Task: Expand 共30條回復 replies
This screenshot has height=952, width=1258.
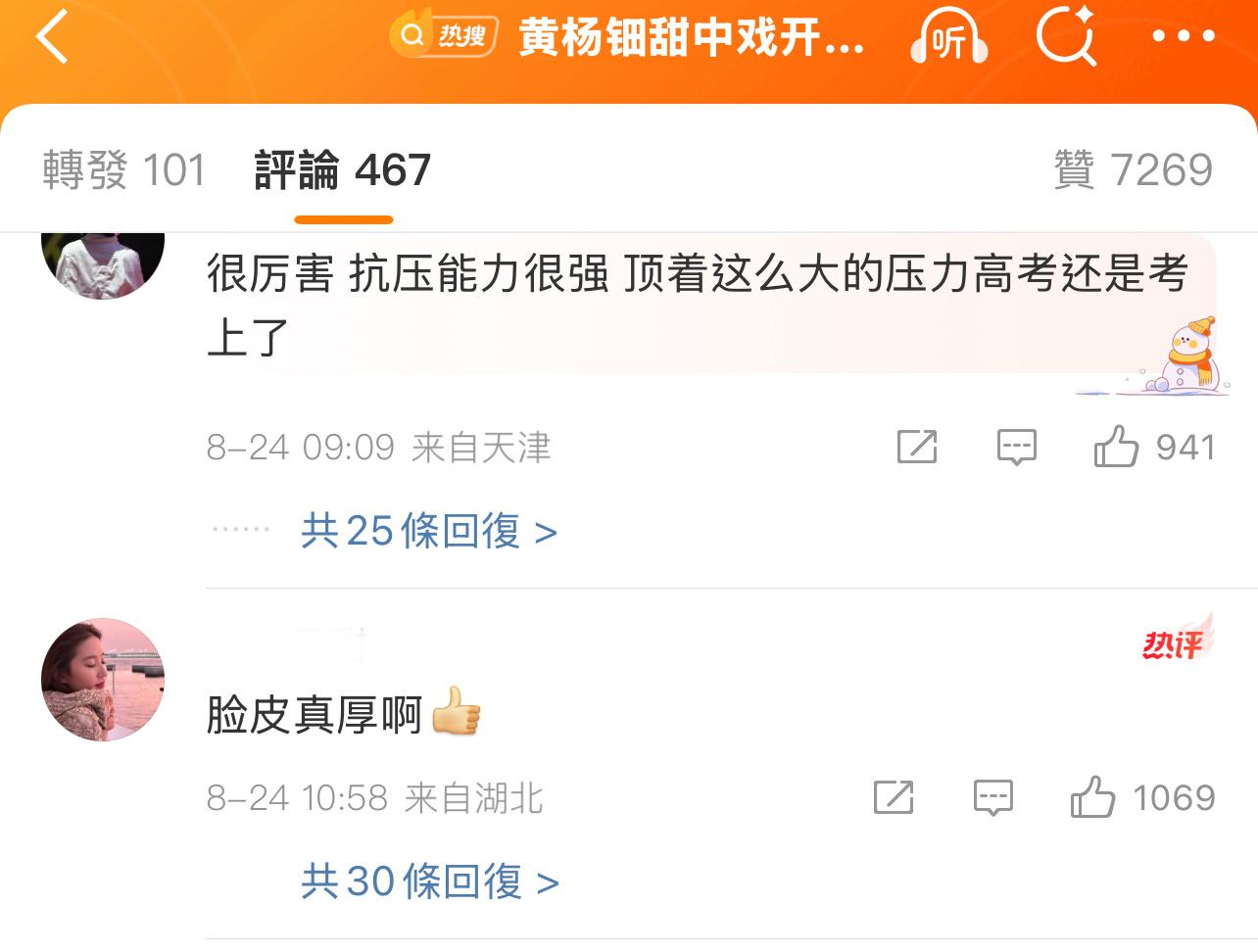Action: coord(430,882)
